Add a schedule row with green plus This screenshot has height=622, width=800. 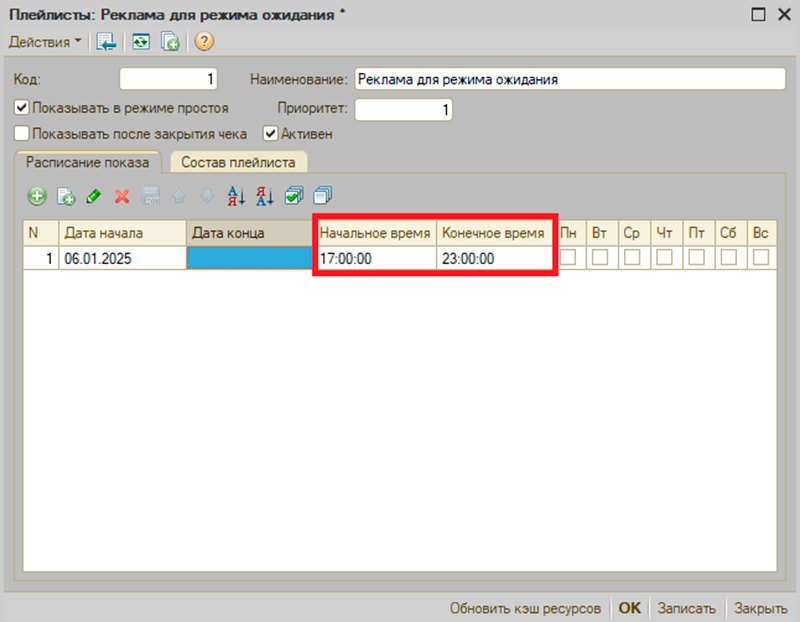pyautogui.click(x=37, y=196)
